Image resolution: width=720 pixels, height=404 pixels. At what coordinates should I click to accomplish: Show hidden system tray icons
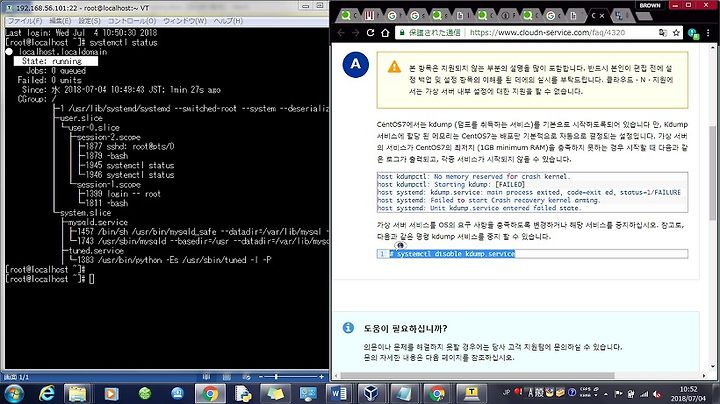point(606,394)
